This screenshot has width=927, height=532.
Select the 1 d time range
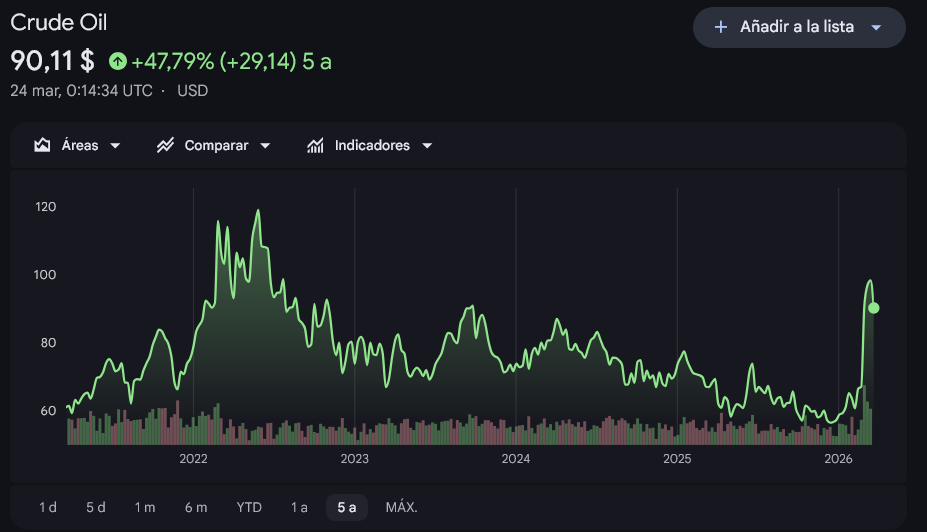point(48,507)
